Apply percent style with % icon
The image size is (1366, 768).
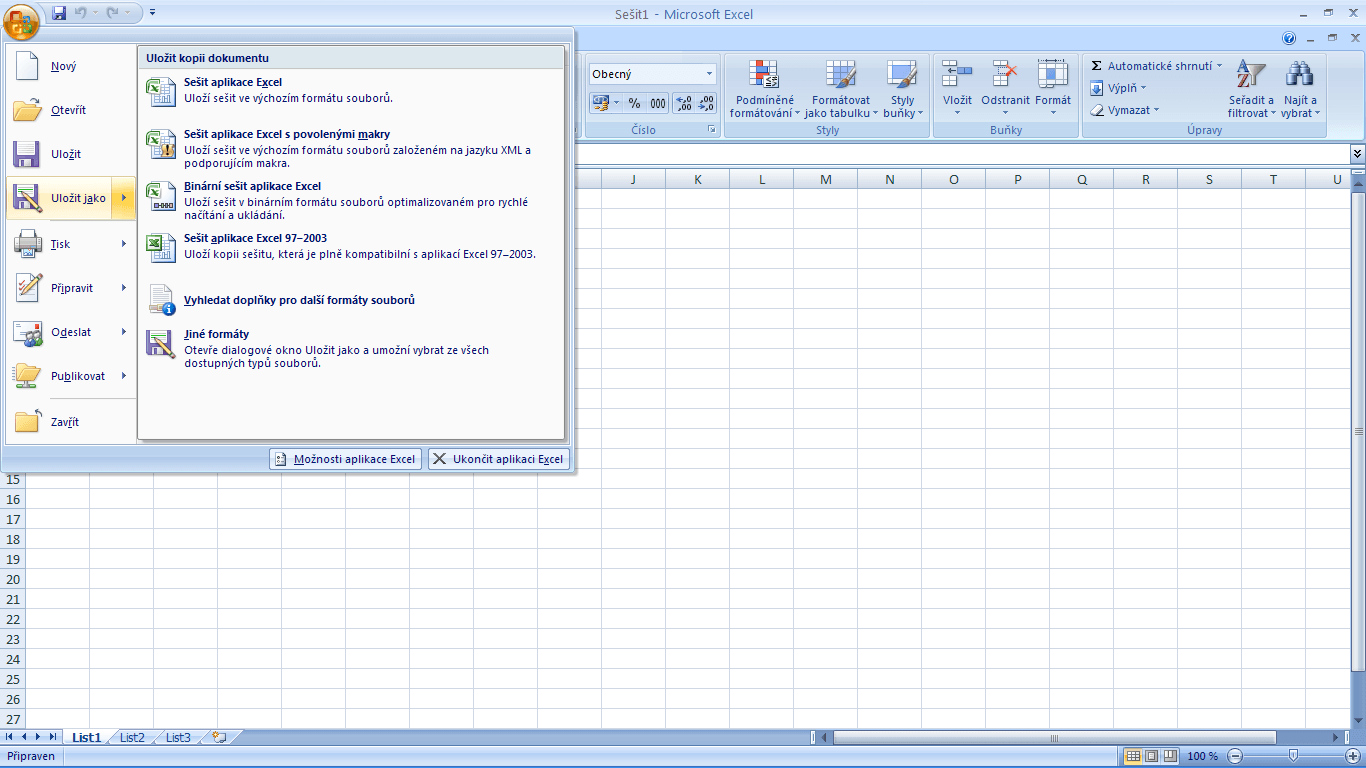pos(634,103)
